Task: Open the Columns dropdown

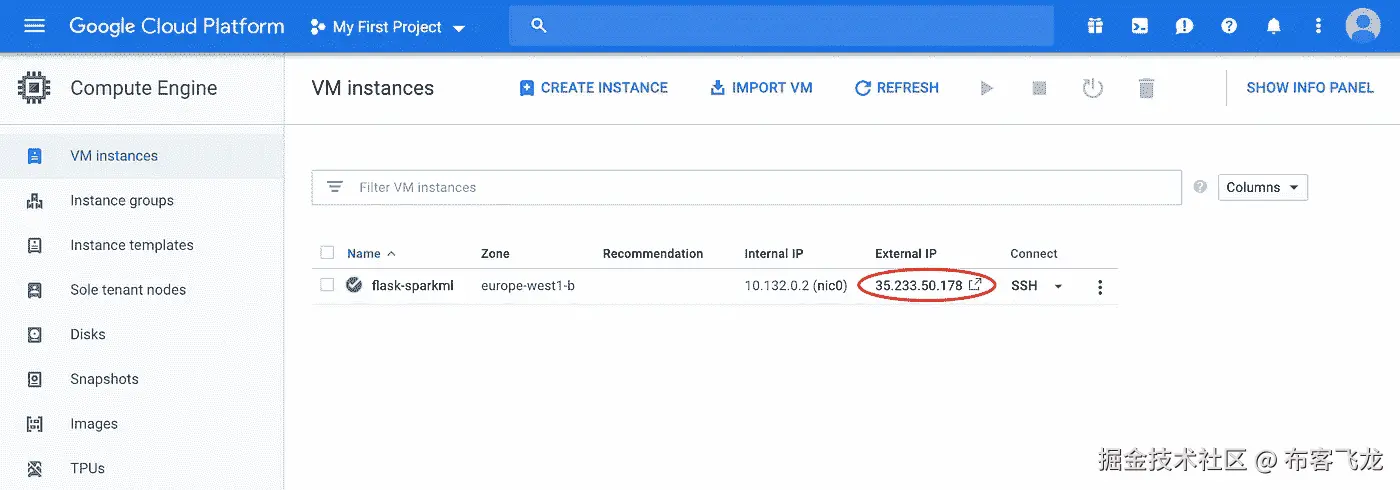Action: pyautogui.click(x=1262, y=187)
